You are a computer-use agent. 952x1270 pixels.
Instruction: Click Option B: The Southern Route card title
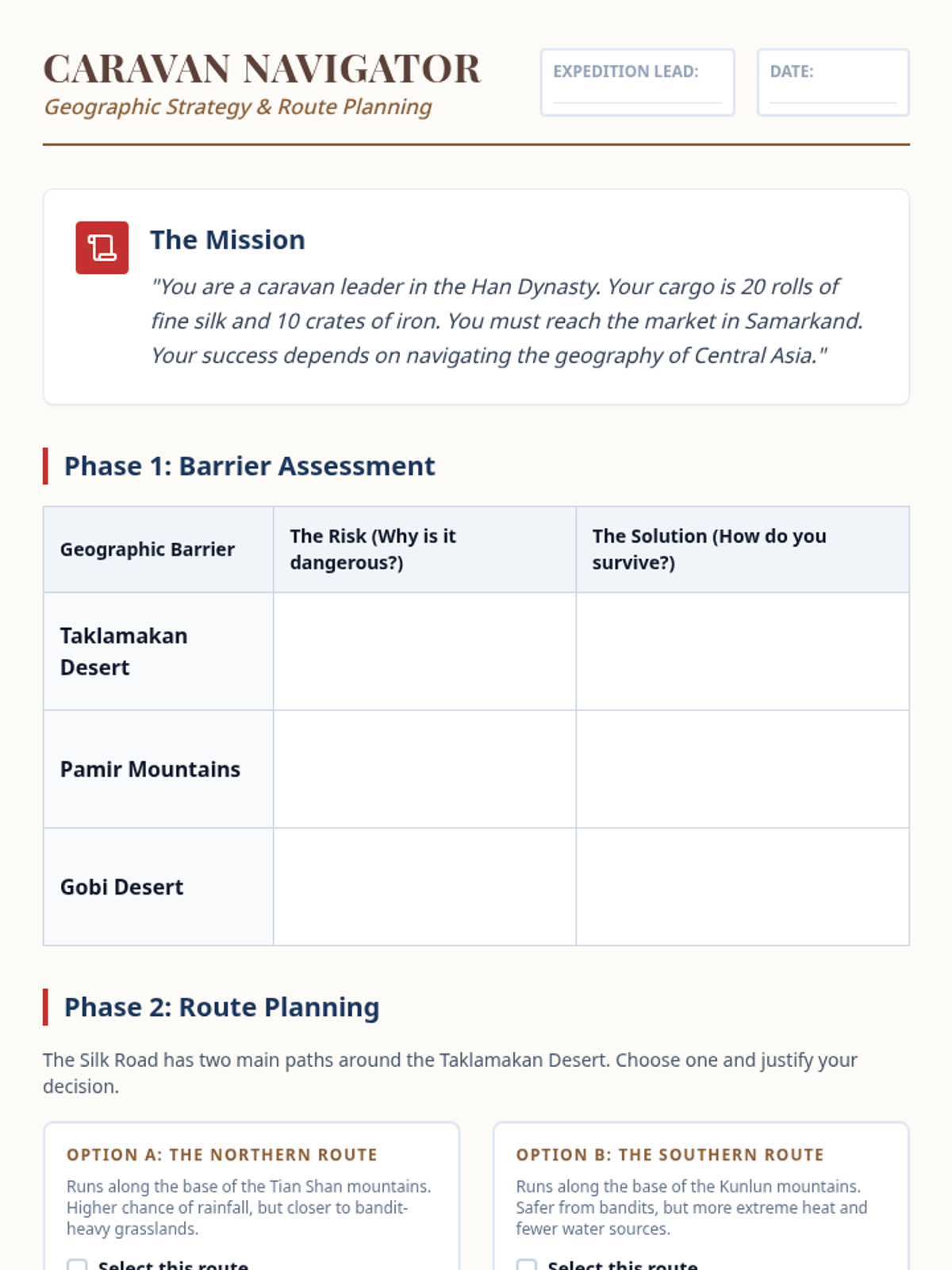click(x=670, y=1155)
